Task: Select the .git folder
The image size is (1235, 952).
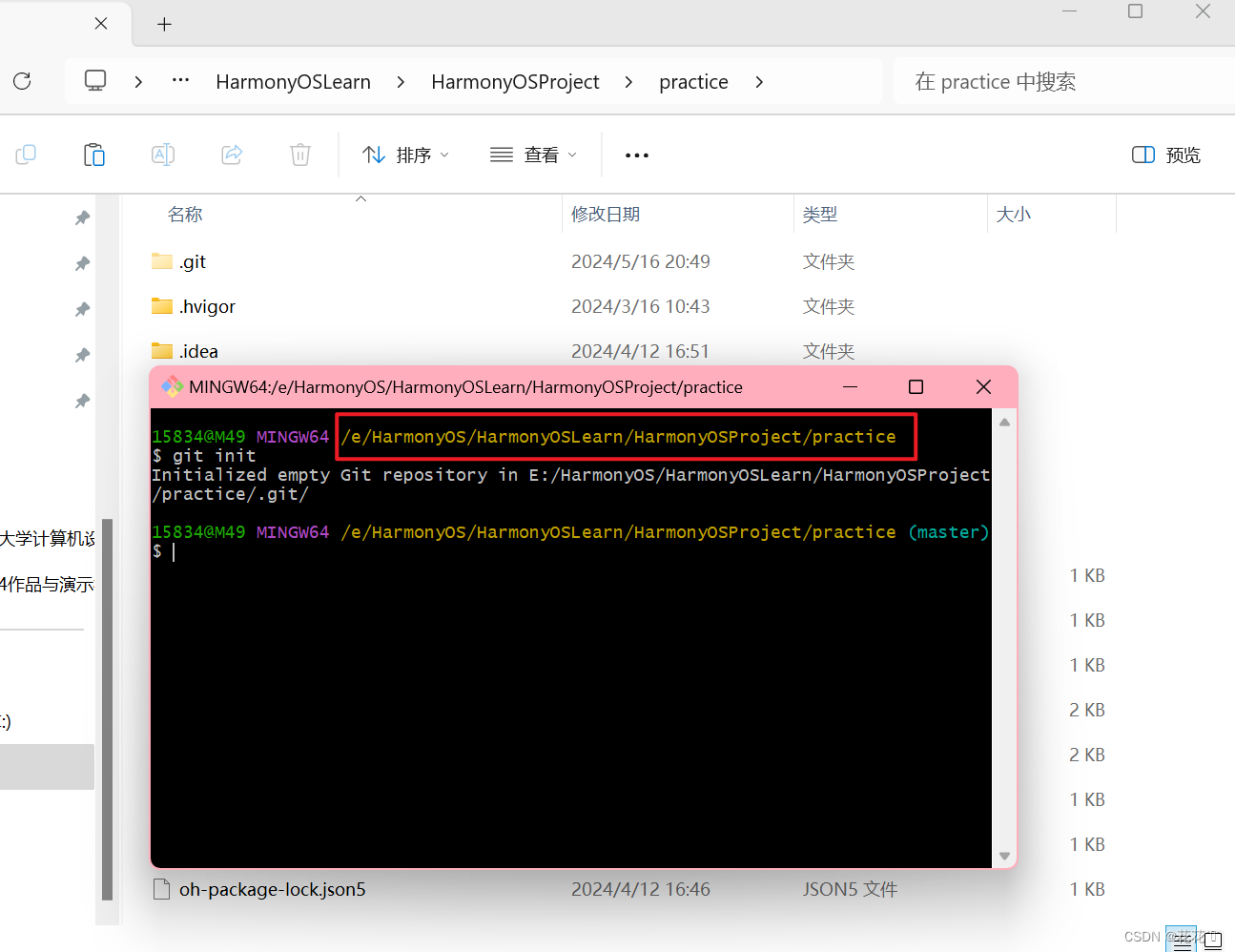Action: (178, 261)
